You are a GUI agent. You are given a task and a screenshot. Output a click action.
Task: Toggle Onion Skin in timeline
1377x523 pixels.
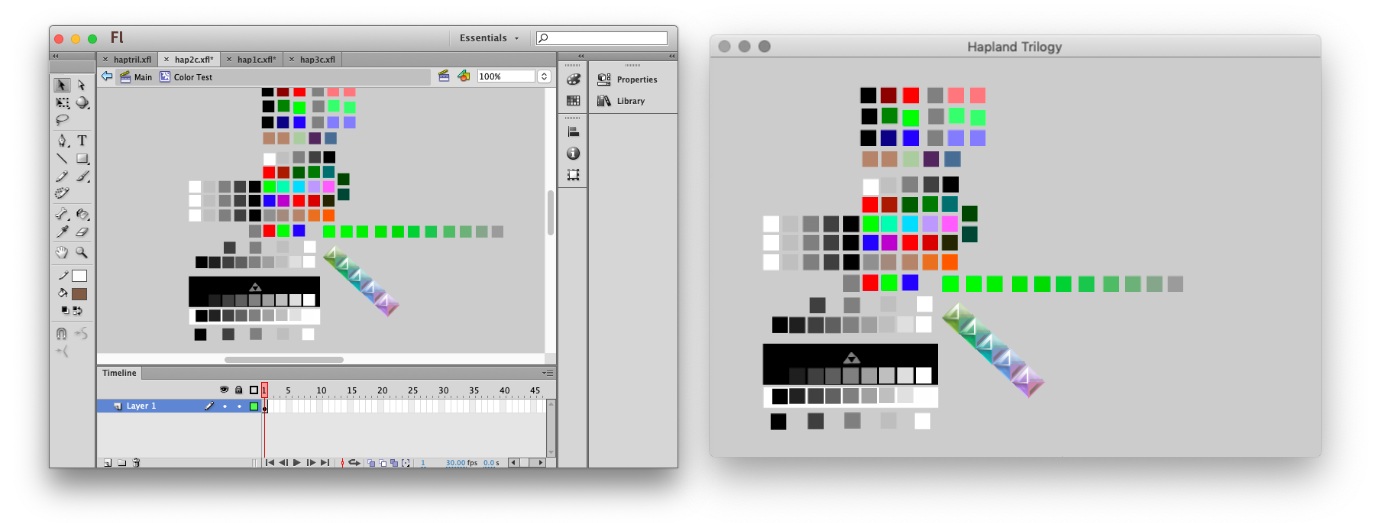click(371, 462)
